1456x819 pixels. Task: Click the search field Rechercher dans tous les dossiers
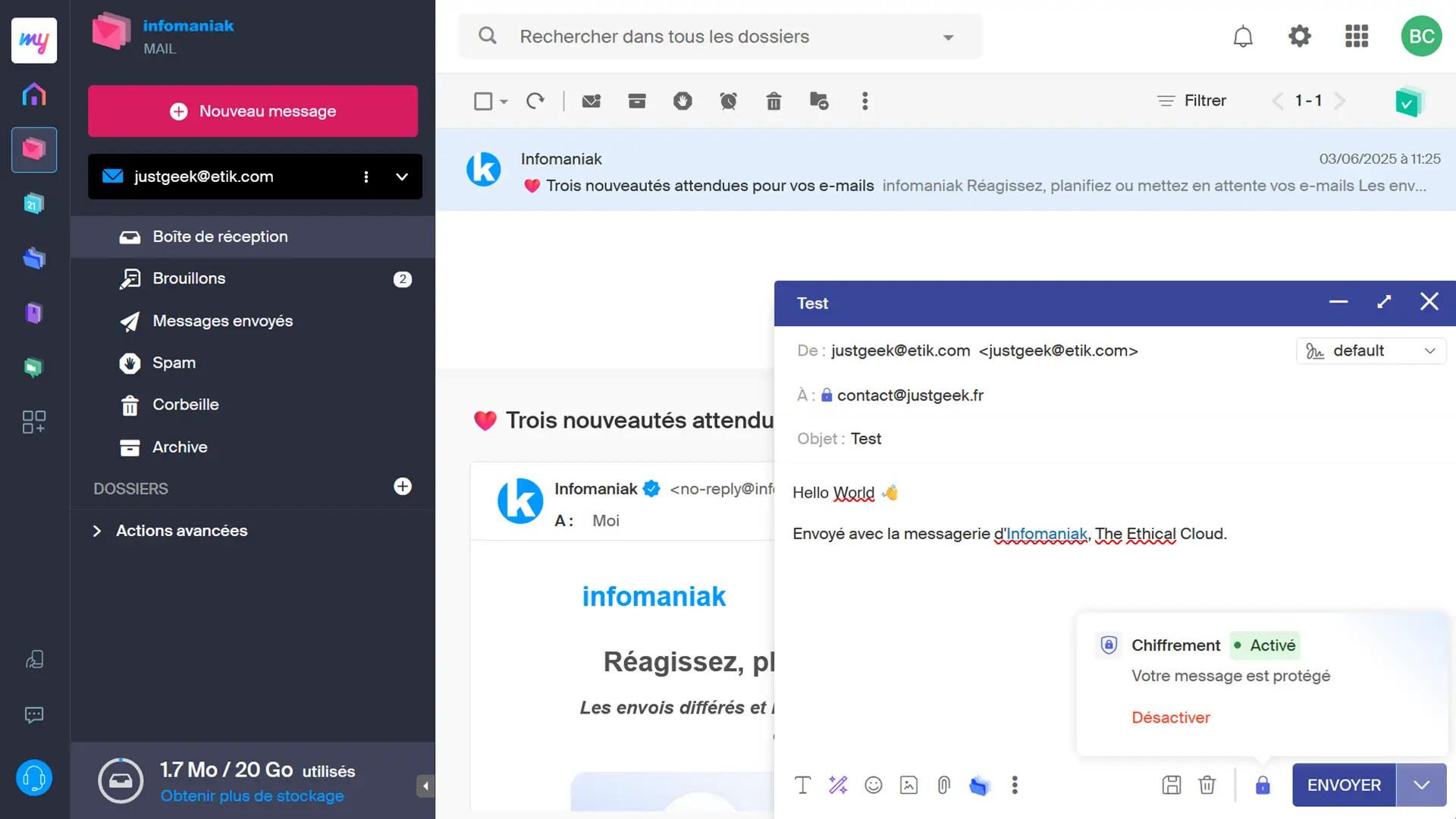[x=720, y=36]
